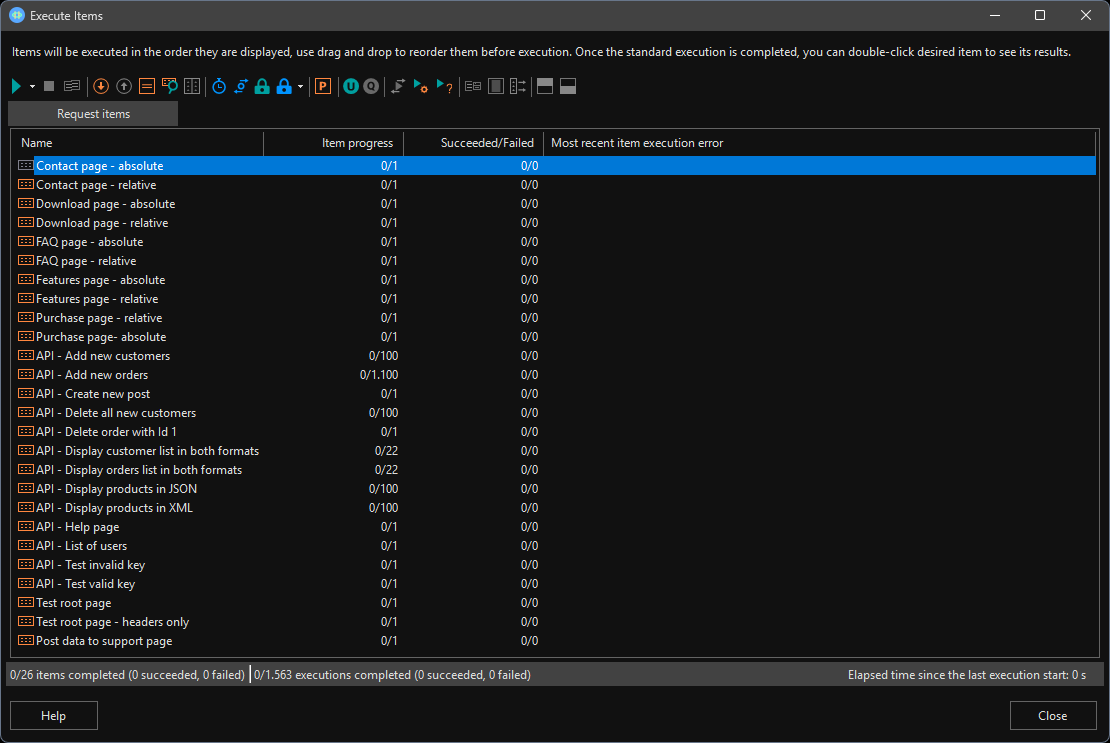Select the gray Q circle icon

point(370,86)
